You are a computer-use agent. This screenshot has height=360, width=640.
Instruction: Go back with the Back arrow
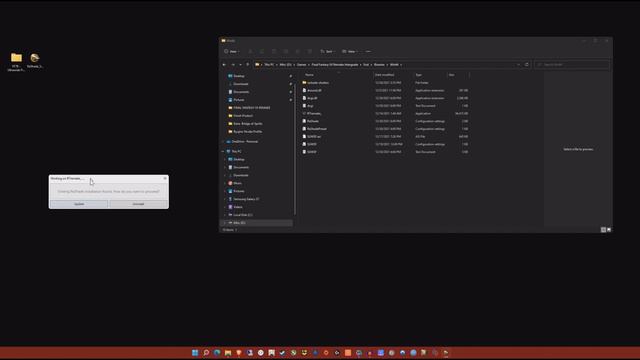(224, 64)
